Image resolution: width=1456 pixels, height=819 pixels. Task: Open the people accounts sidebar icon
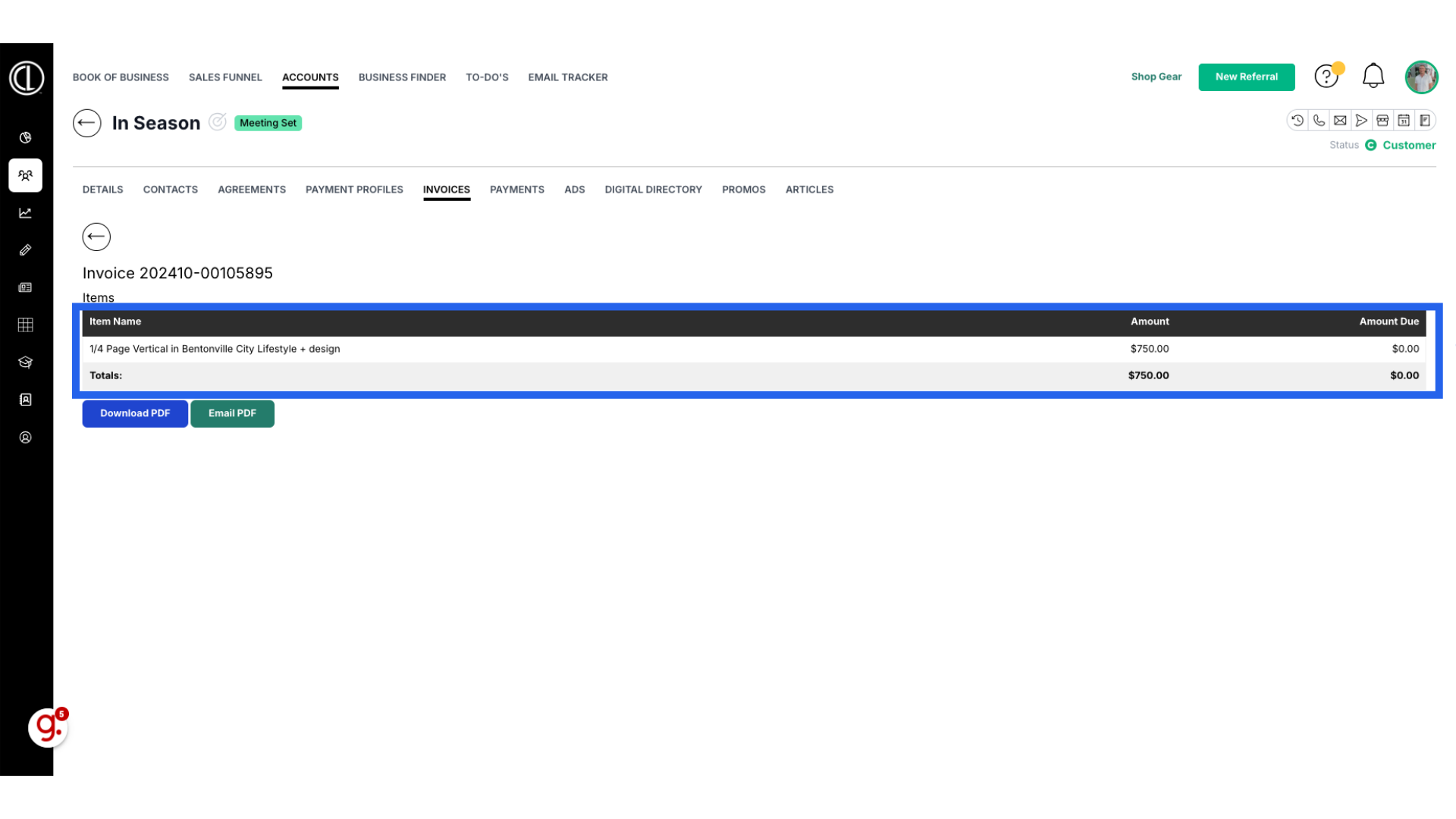pyautogui.click(x=26, y=175)
